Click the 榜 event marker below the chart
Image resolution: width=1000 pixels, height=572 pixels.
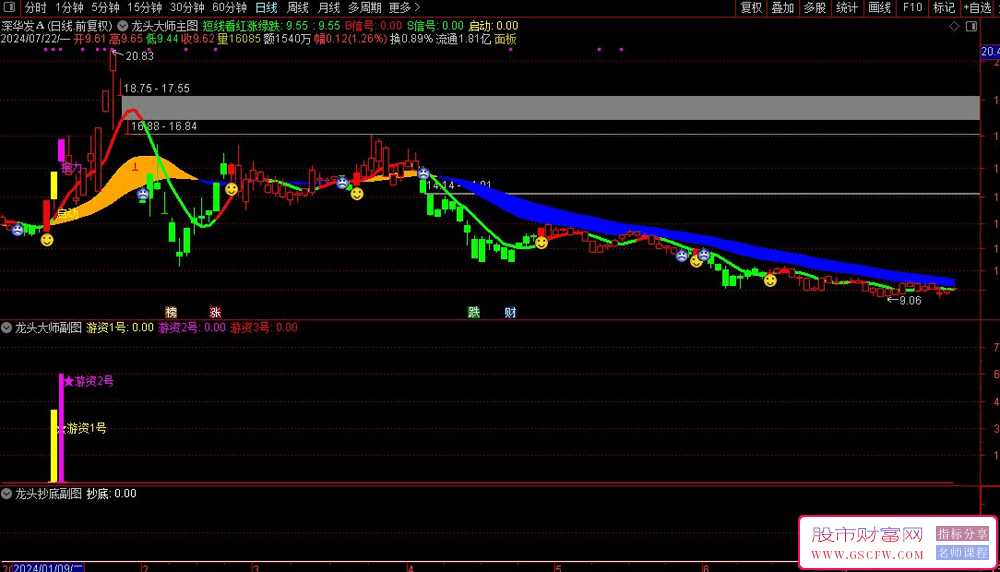click(171, 312)
